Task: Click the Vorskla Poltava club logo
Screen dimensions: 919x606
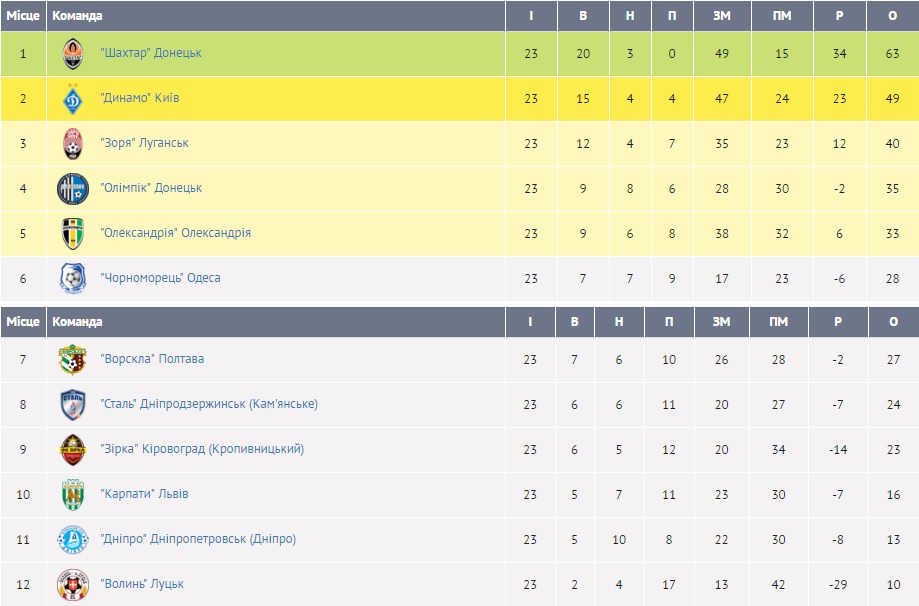Action: click(x=73, y=359)
